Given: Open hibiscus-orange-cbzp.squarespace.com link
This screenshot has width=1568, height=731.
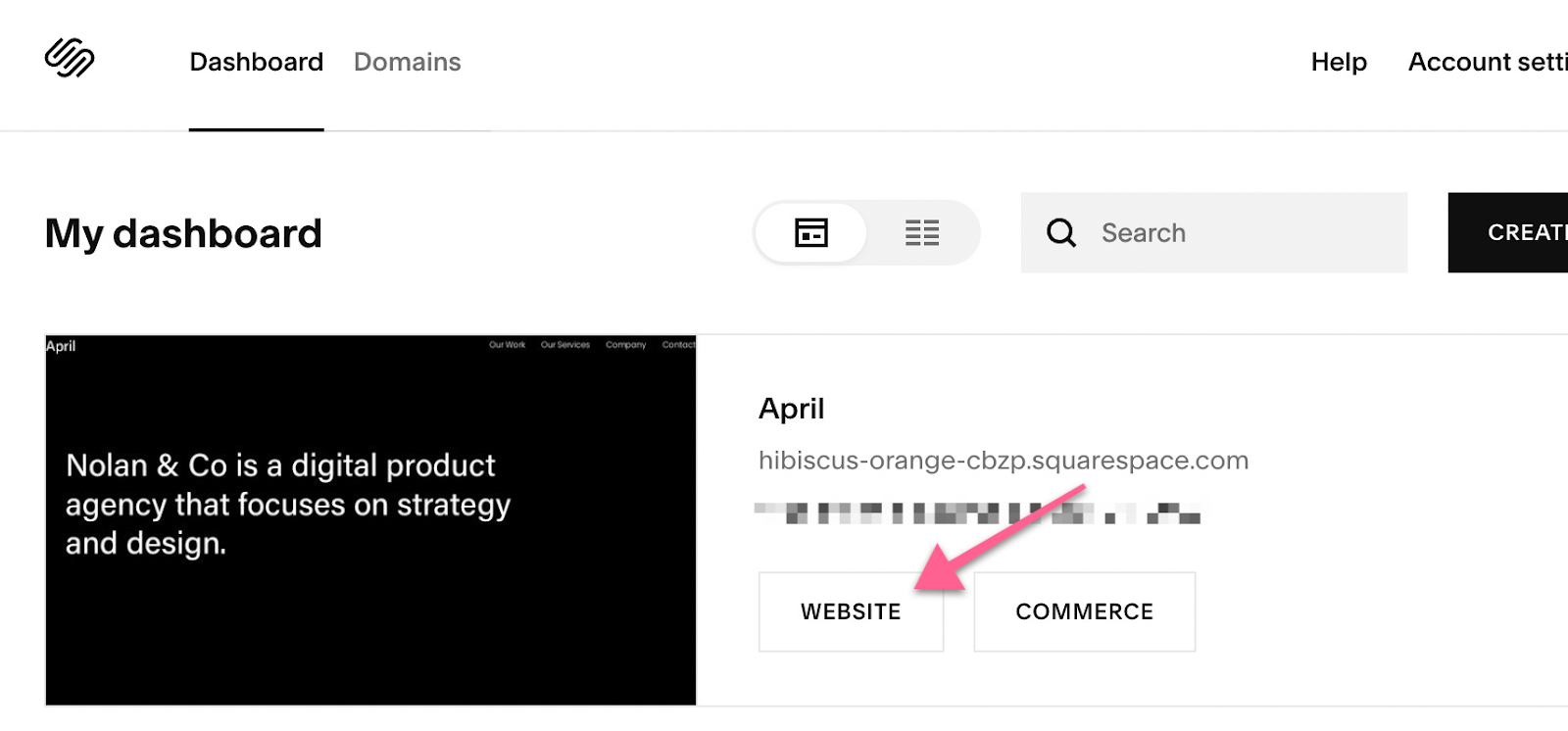Looking at the screenshot, I should pyautogui.click(x=1003, y=461).
